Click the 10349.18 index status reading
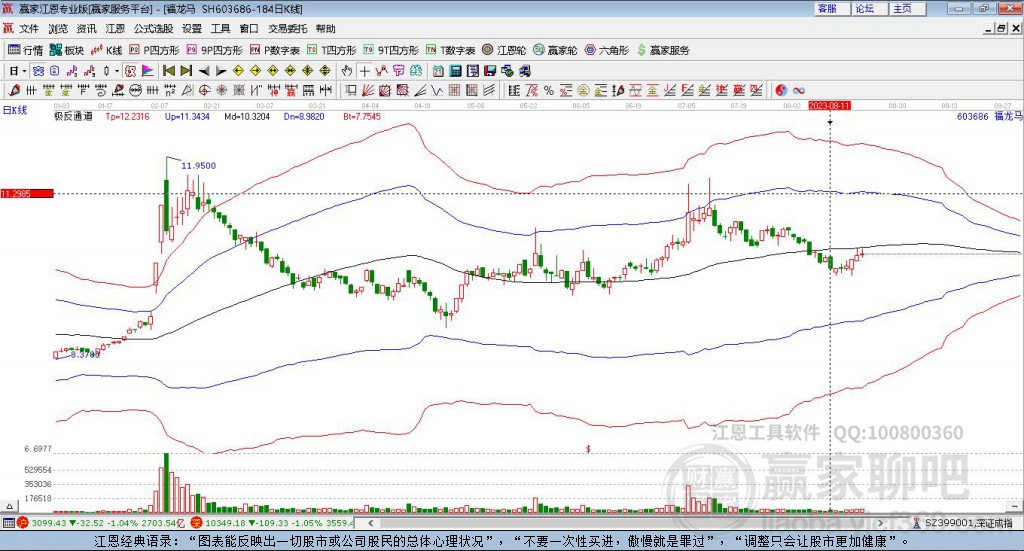The image size is (1024, 551). tap(223, 523)
